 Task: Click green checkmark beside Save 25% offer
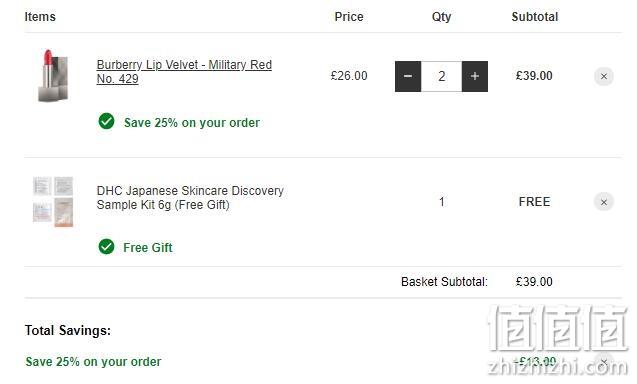106,121
